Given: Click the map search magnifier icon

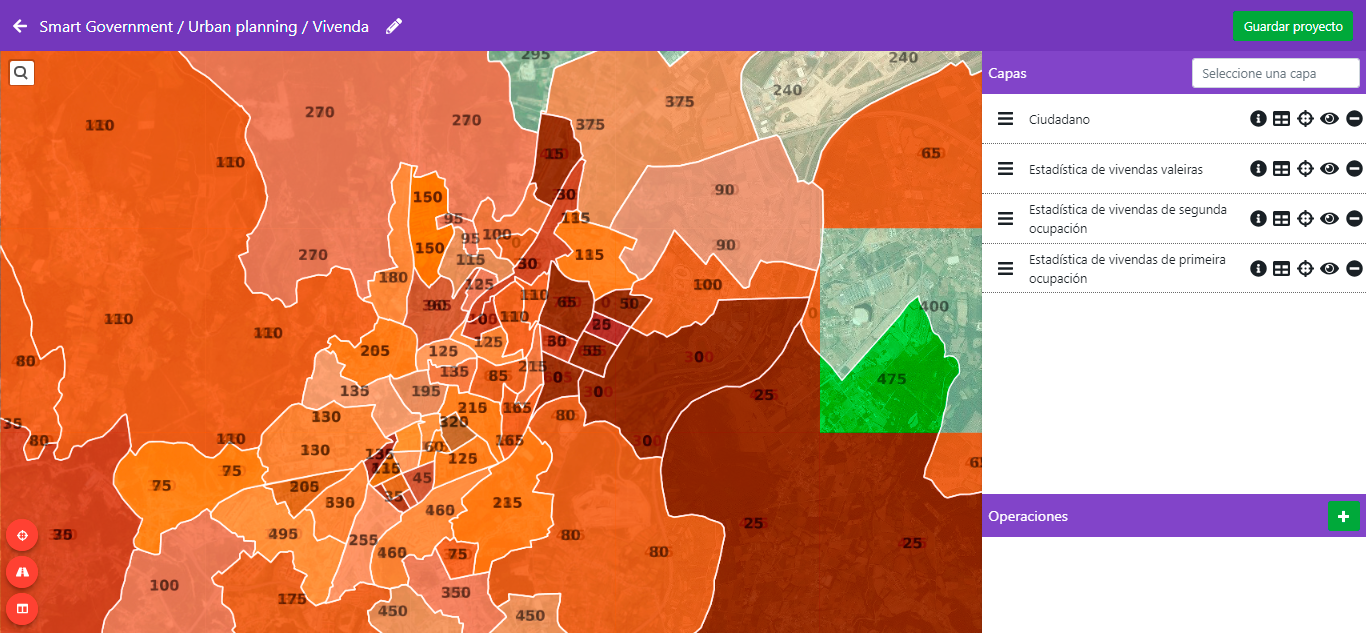Looking at the screenshot, I should pos(22,73).
